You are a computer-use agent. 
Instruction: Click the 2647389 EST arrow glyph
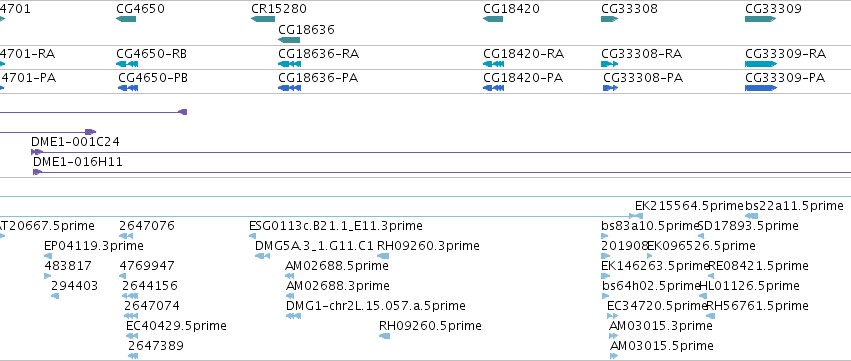pyautogui.click(x=133, y=356)
